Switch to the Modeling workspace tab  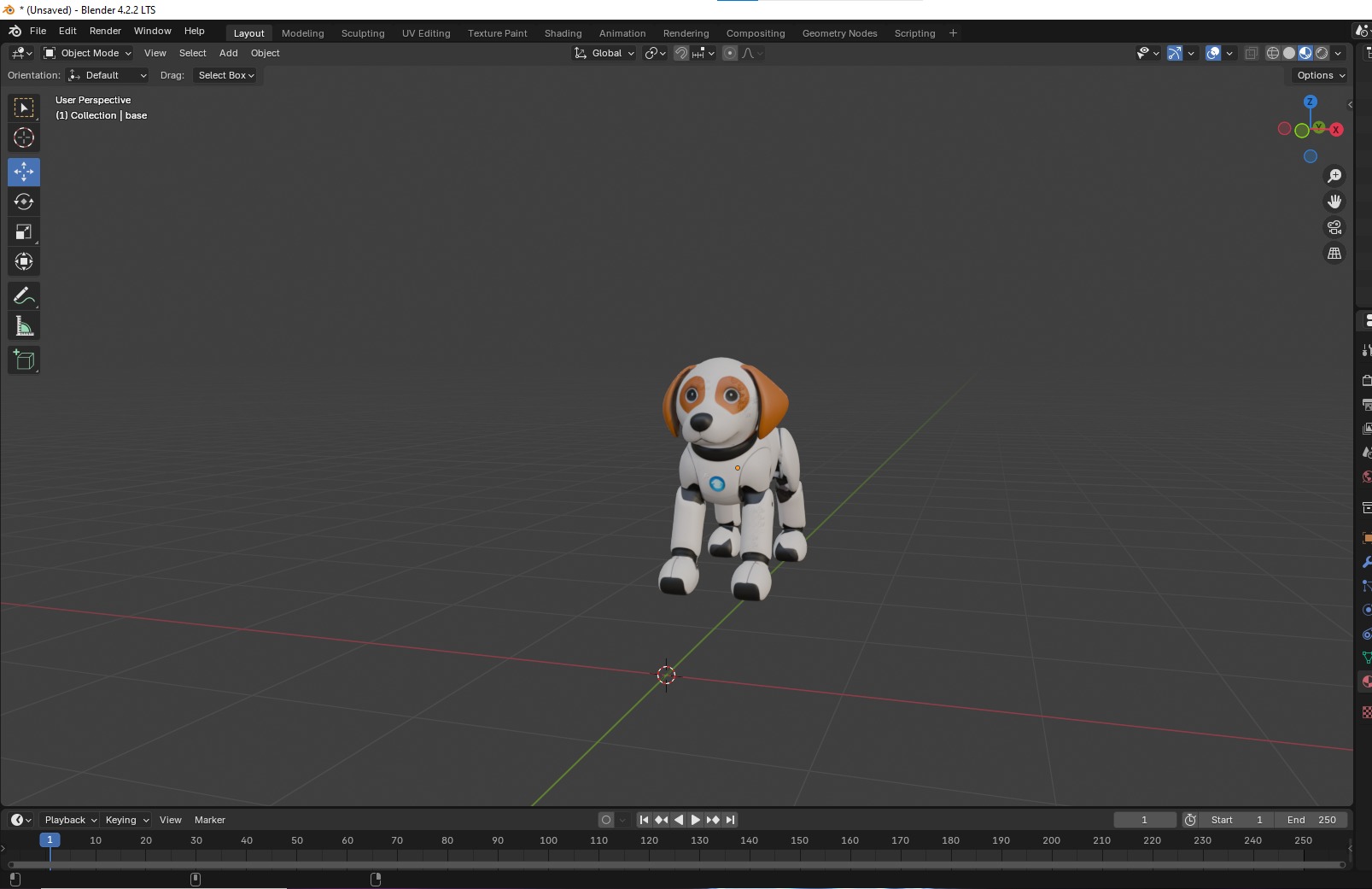click(303, 33)
